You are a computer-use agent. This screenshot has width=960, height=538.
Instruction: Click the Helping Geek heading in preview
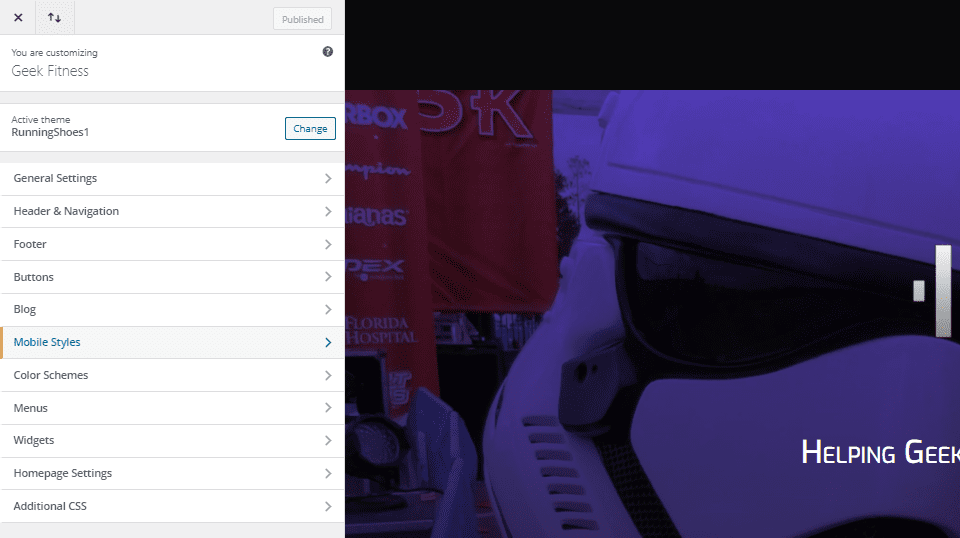pyautogui.click(x=880, y=453)
